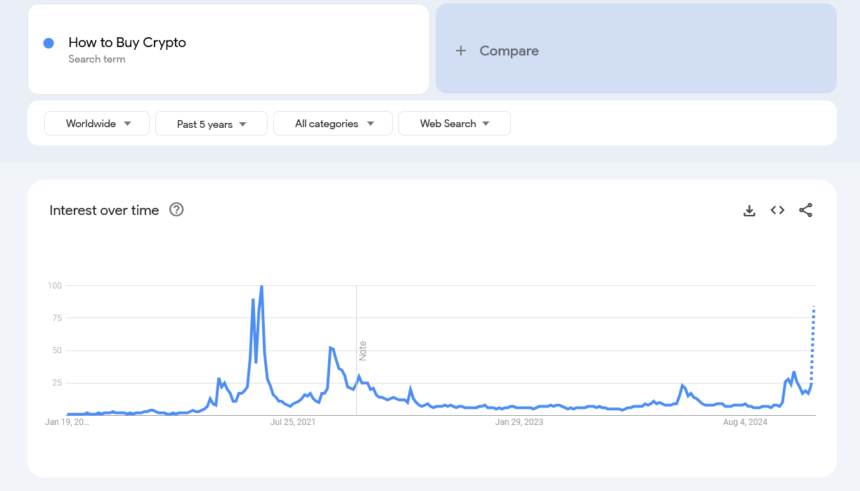Expand the Web Search type dropdown
The height and width of the screenshot is (491, 860).
pyautogui.click(x=454, y=124)
